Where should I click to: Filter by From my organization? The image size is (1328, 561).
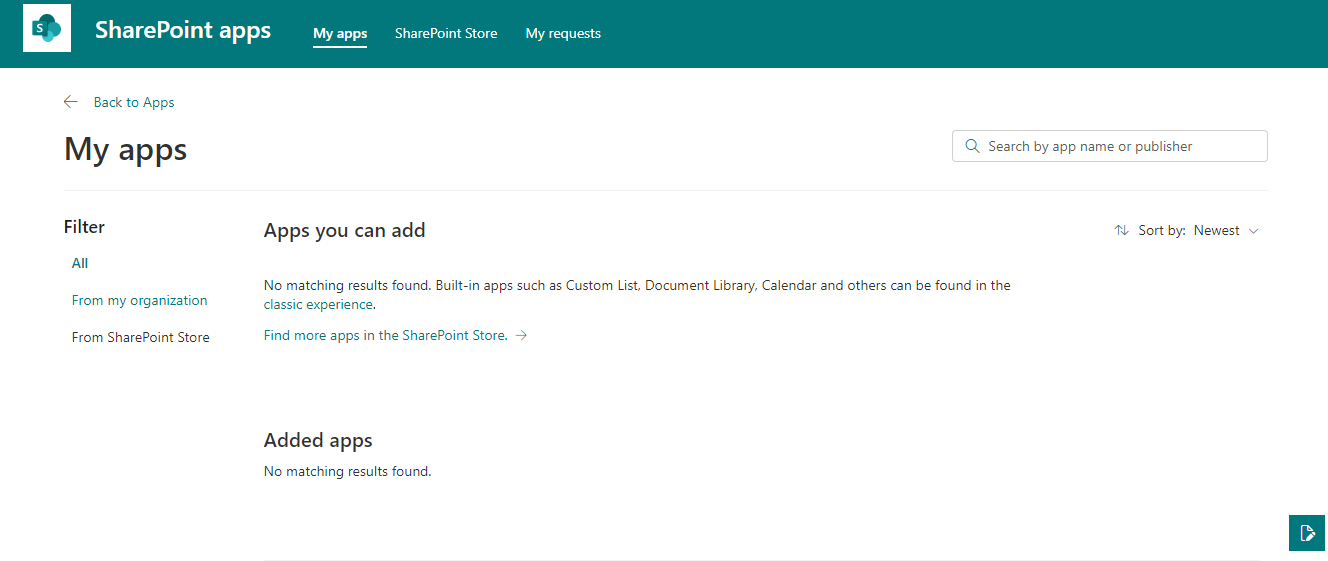pos(140,300)
